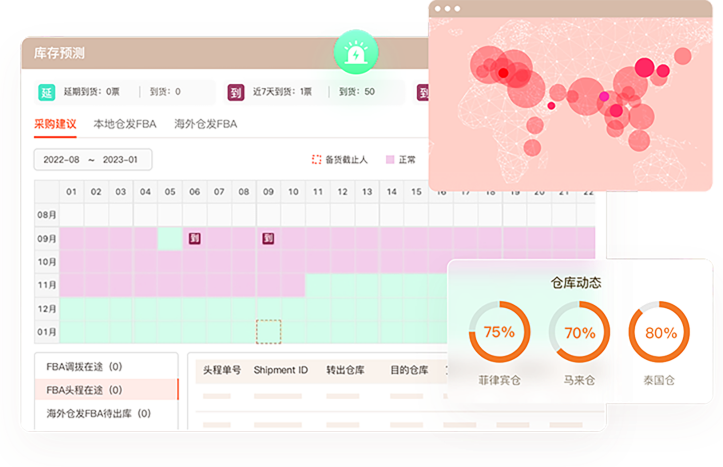This screenshot has height=467, width=723.
Task: Select 海外仓发FBA待出库 (0) in the list
Action: click(x=98, y=413)
